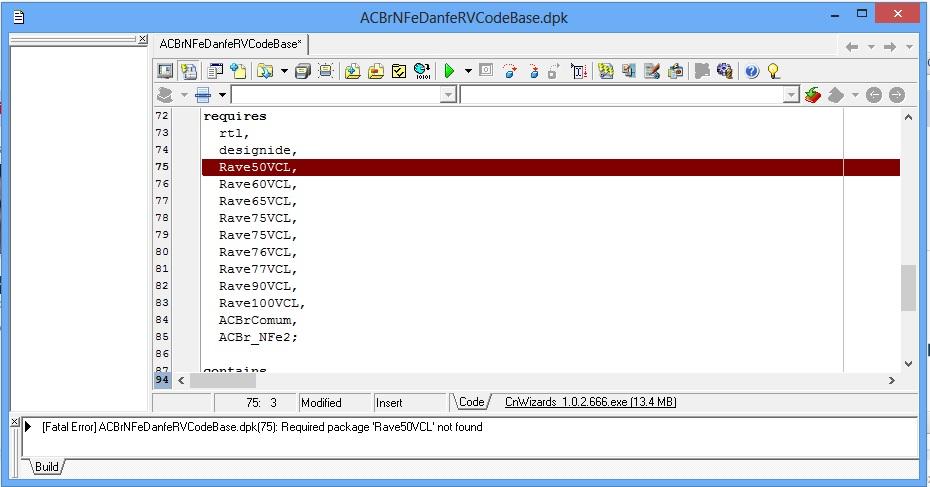Click the globe with 10101 icon
Screen dimensions: 930x487
[x=422, y=71]
